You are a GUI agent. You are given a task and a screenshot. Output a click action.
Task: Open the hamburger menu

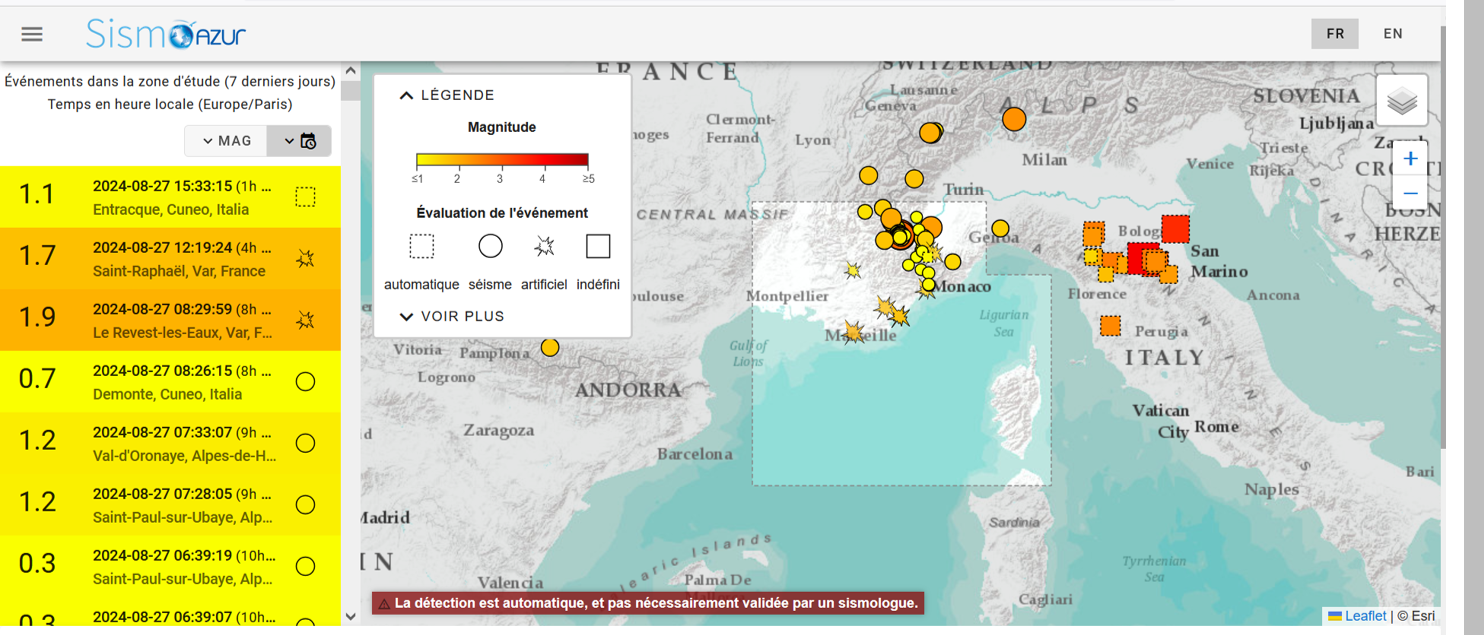32,34
